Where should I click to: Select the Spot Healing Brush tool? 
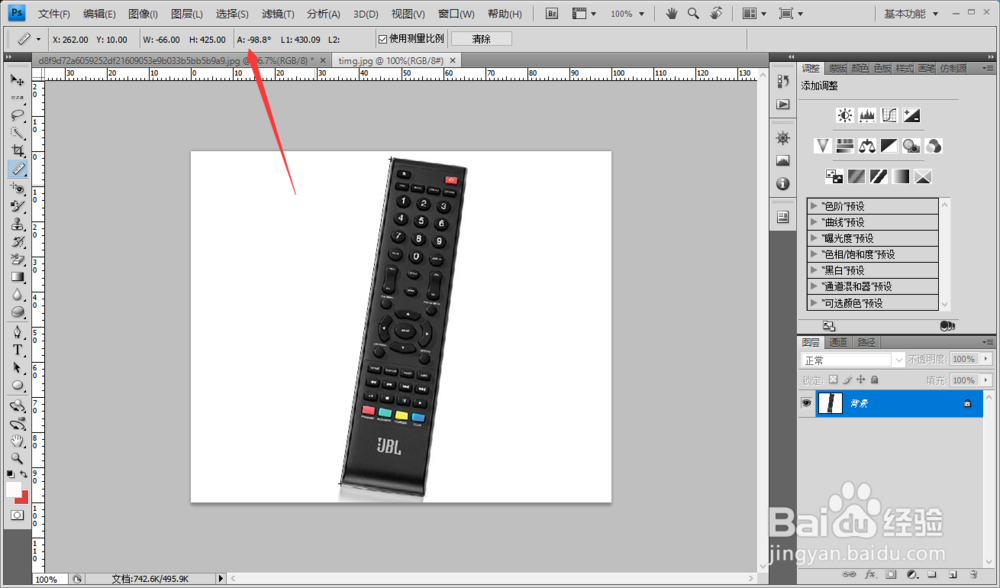coord(17,189)
